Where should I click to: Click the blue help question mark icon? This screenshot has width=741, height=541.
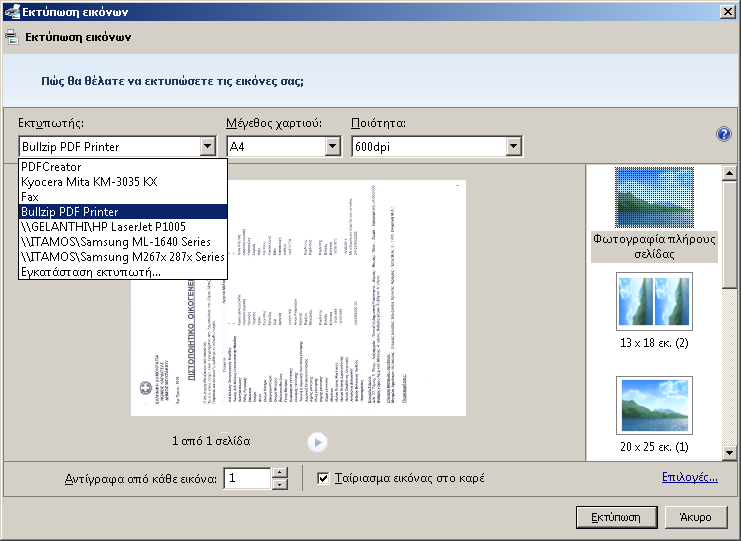click(724, 135)
